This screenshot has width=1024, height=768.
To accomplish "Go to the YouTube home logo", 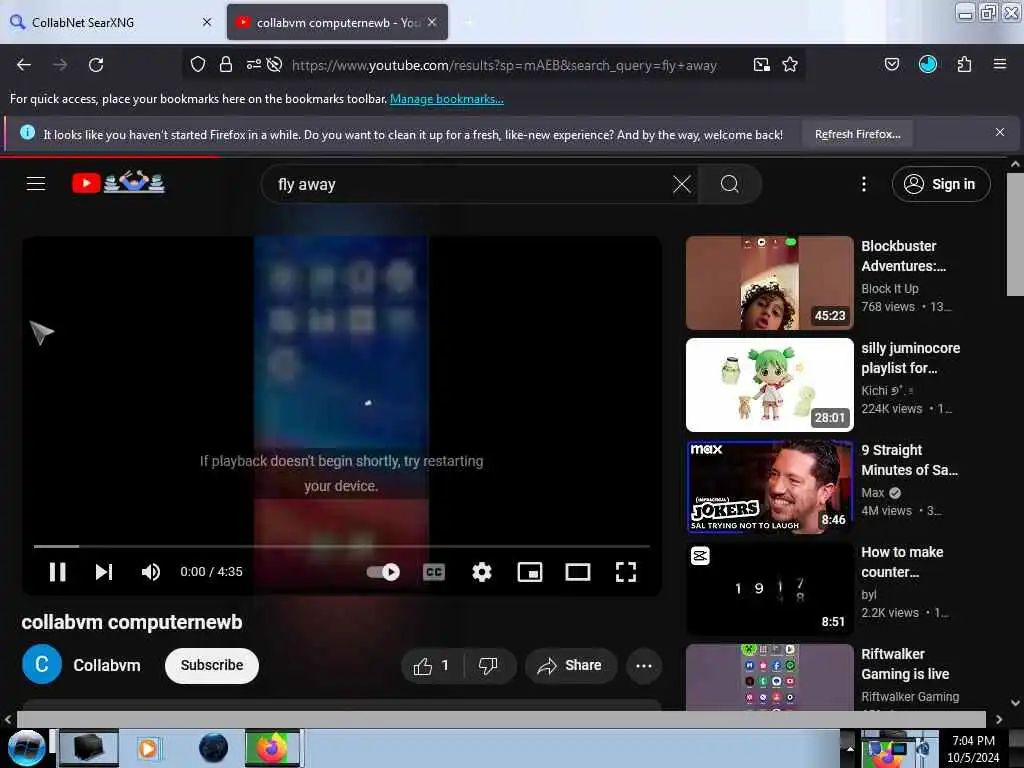I will [118, 182].
